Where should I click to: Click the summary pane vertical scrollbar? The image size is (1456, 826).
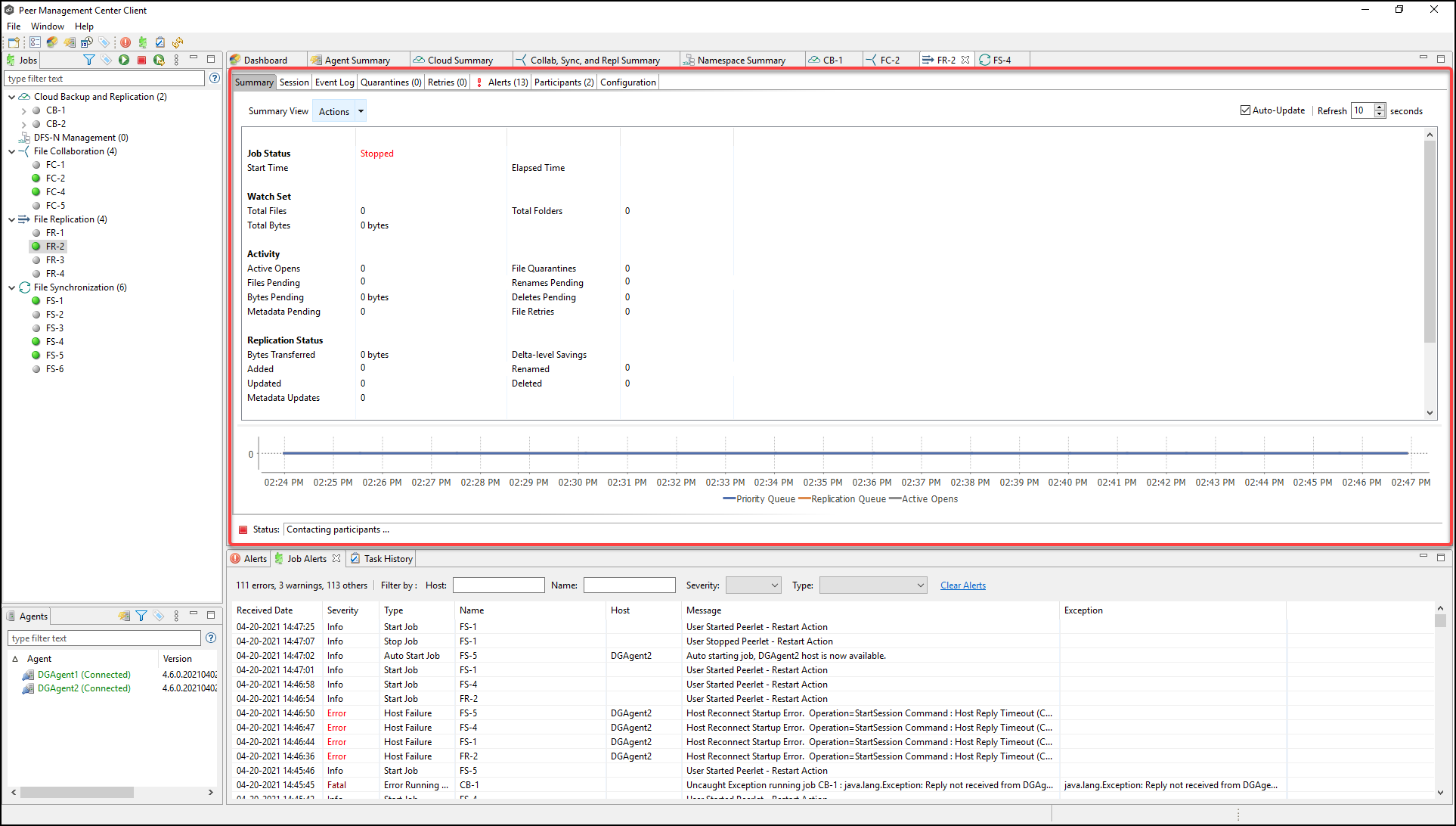1430,242
